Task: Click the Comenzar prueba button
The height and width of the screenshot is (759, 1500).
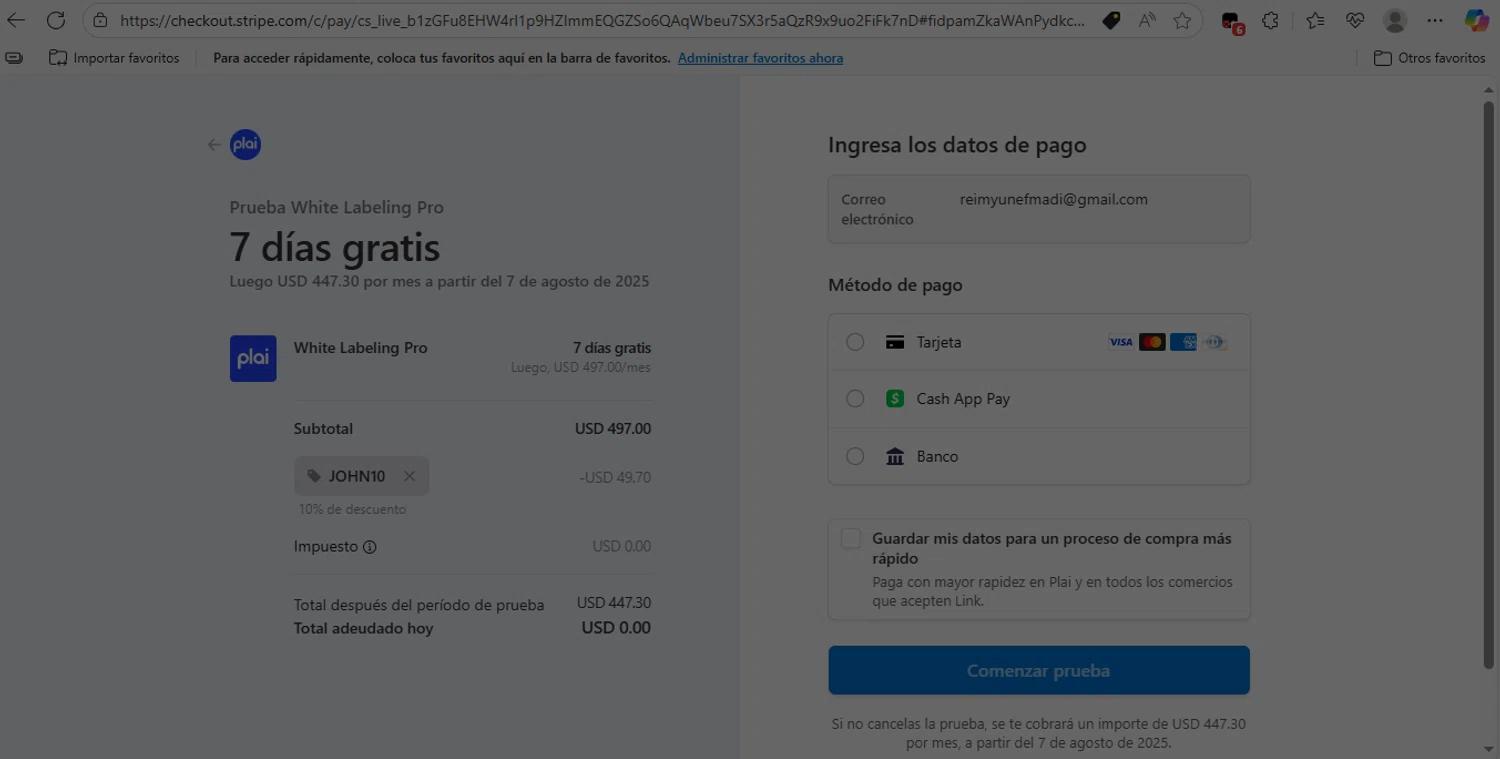Action: tap(1039, 670)
